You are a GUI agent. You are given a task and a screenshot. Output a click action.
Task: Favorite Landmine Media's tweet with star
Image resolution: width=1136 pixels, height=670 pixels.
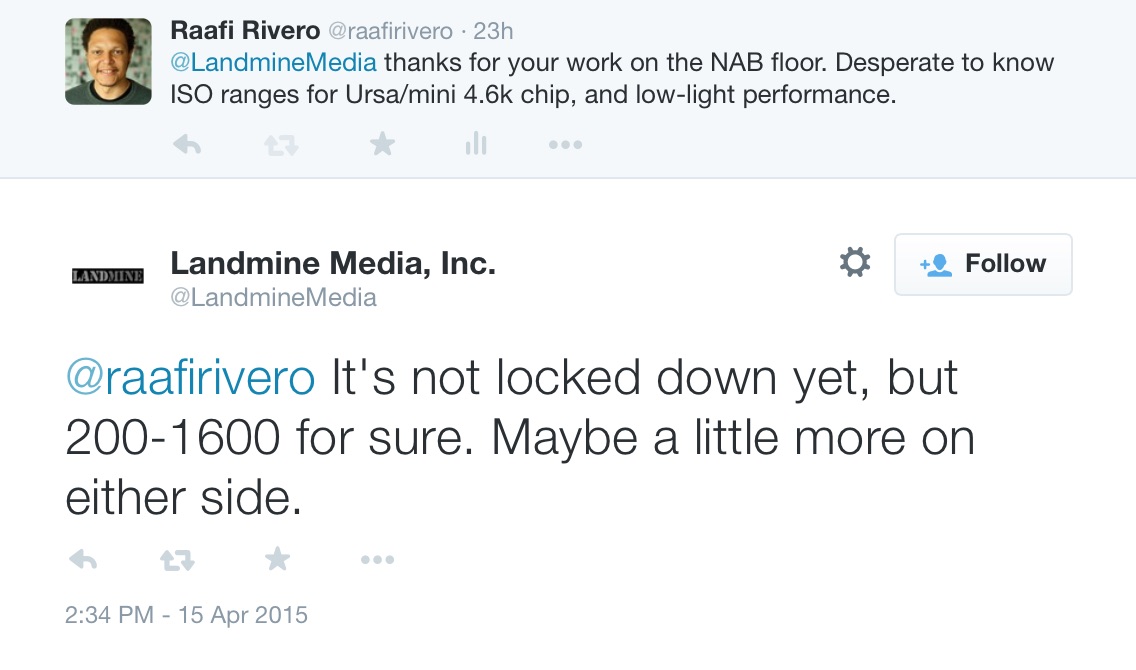277,558
